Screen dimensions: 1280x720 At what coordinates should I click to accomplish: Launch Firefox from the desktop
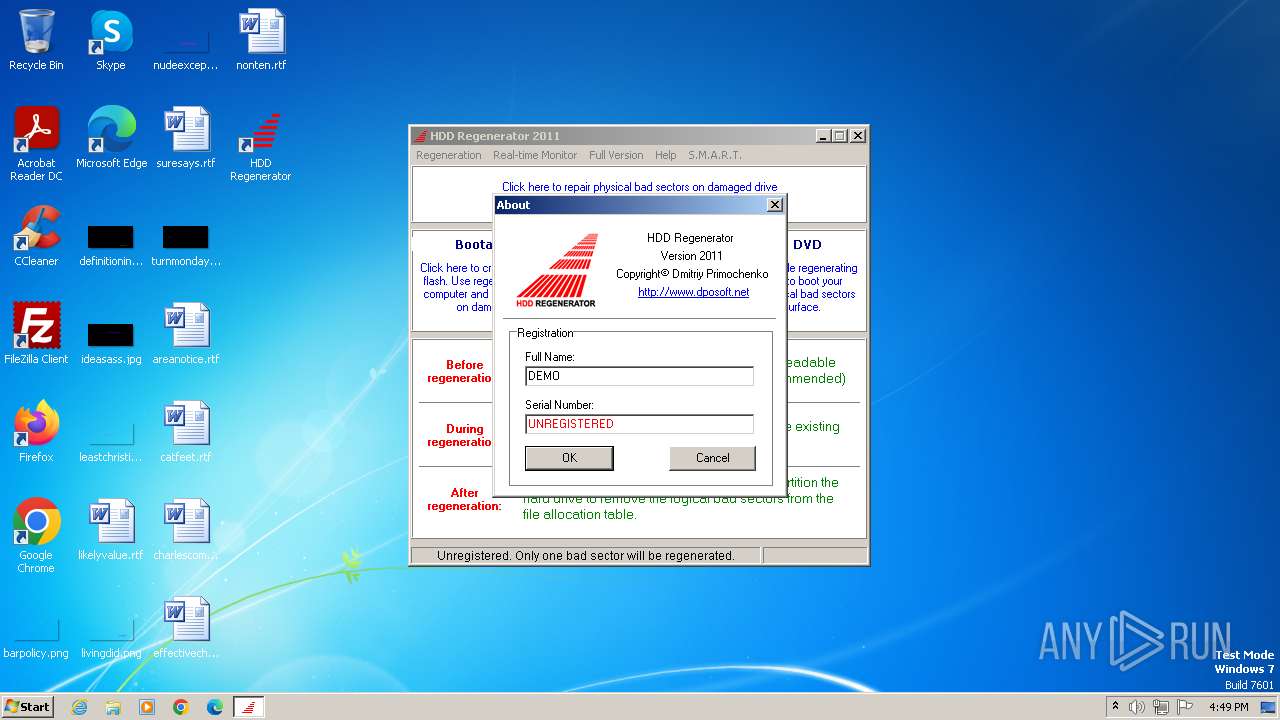click(x=36, y=432)
